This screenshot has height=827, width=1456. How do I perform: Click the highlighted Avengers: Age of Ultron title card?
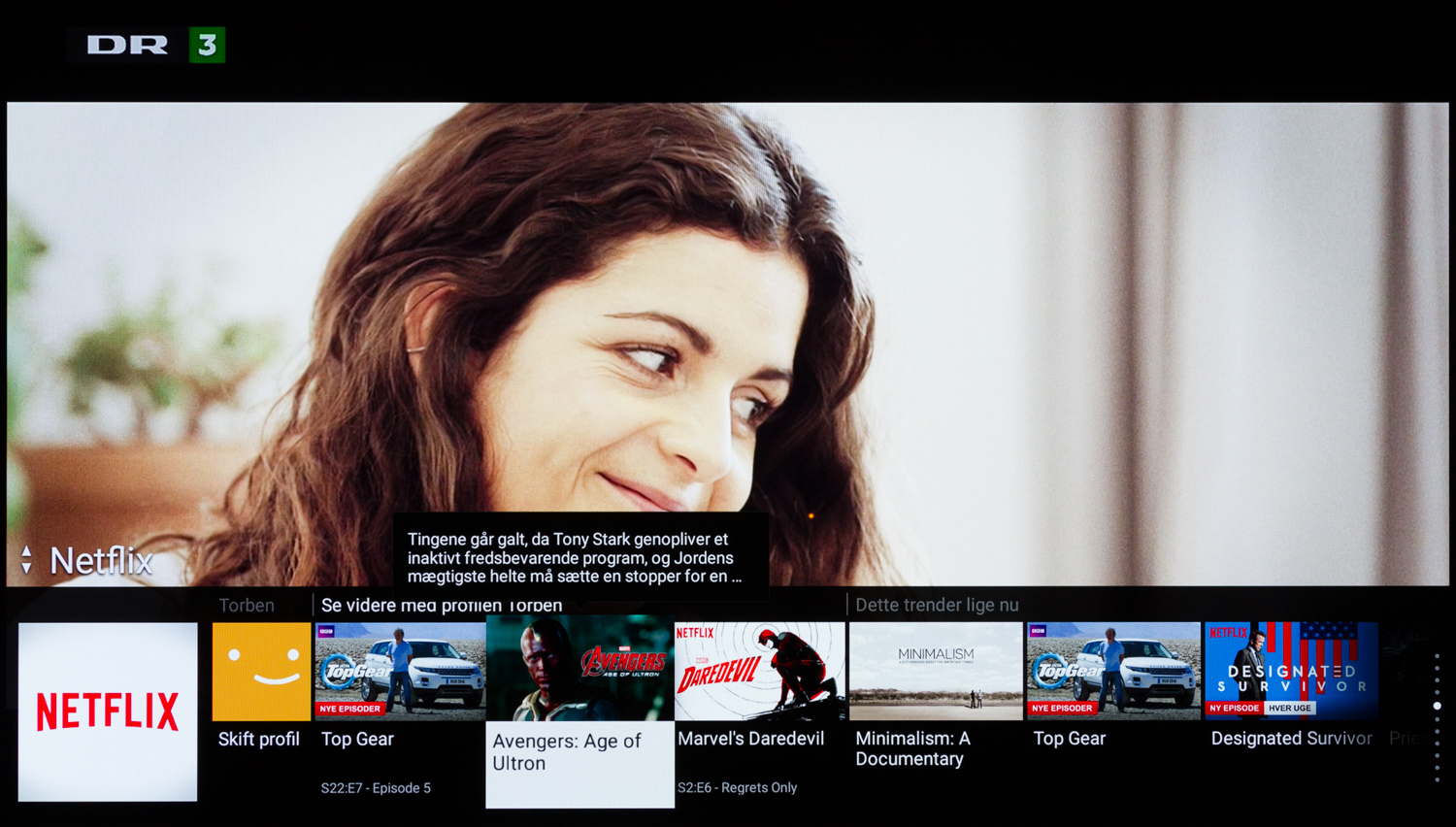579,763
